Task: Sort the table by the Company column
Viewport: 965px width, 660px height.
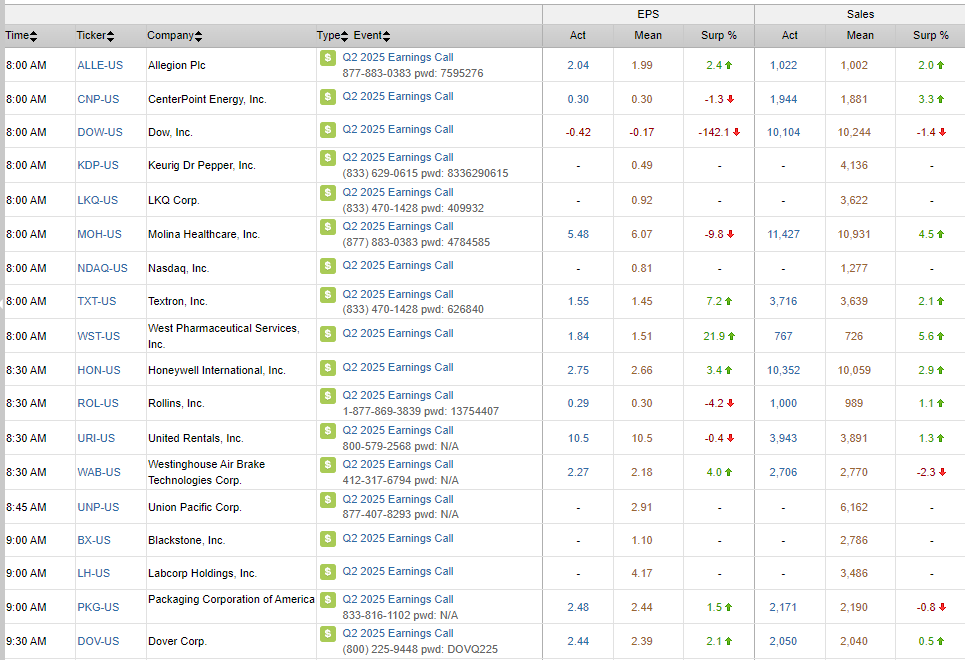Action: pos(174,36)
